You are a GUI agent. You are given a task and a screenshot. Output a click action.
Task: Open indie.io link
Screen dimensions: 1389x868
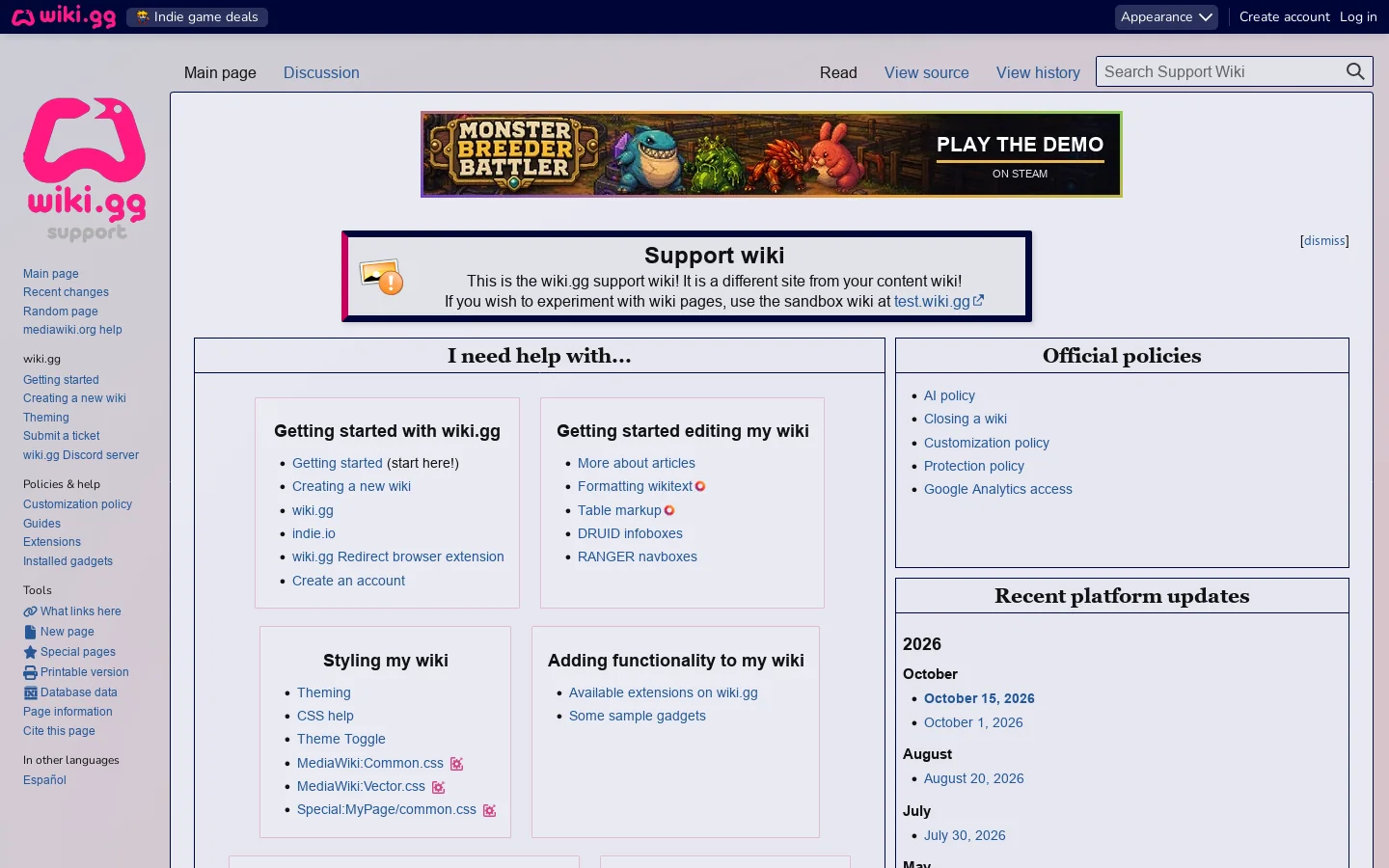click(313, 533)
